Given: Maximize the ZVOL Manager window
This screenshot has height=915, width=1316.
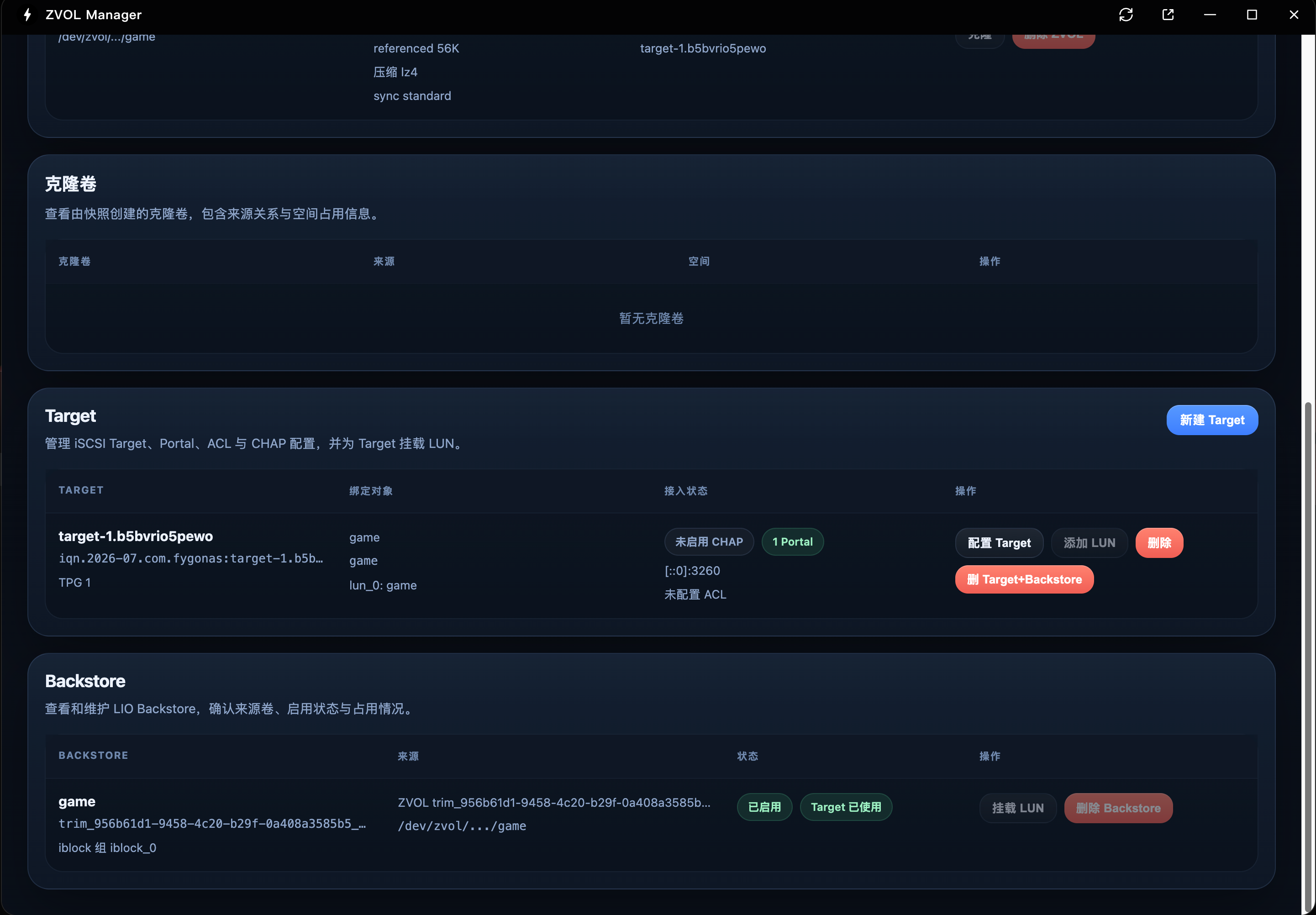Looking at the screenshot, I should [x=1252, y=15].
